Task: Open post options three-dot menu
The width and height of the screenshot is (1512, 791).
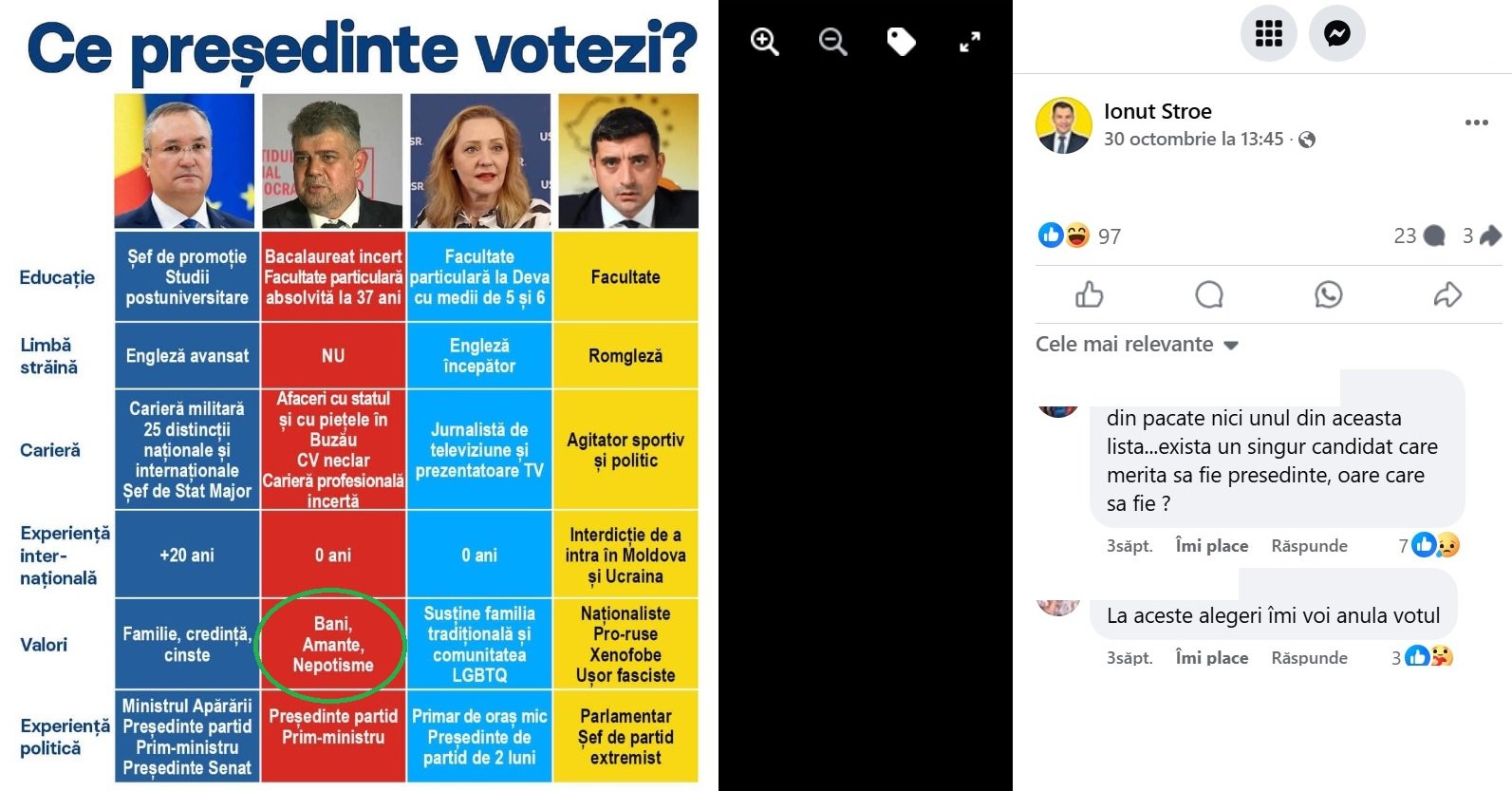Action: pos(1476,122)
